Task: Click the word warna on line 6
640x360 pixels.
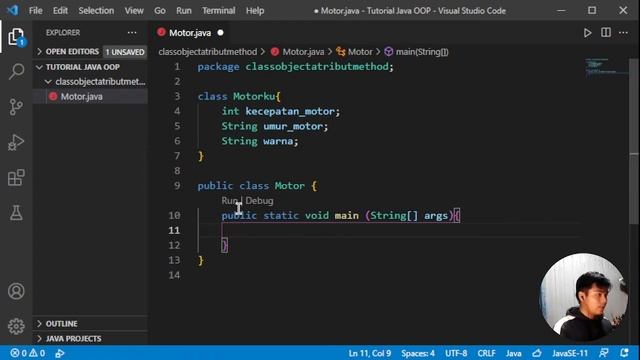Action: click(x=278, y=141)
